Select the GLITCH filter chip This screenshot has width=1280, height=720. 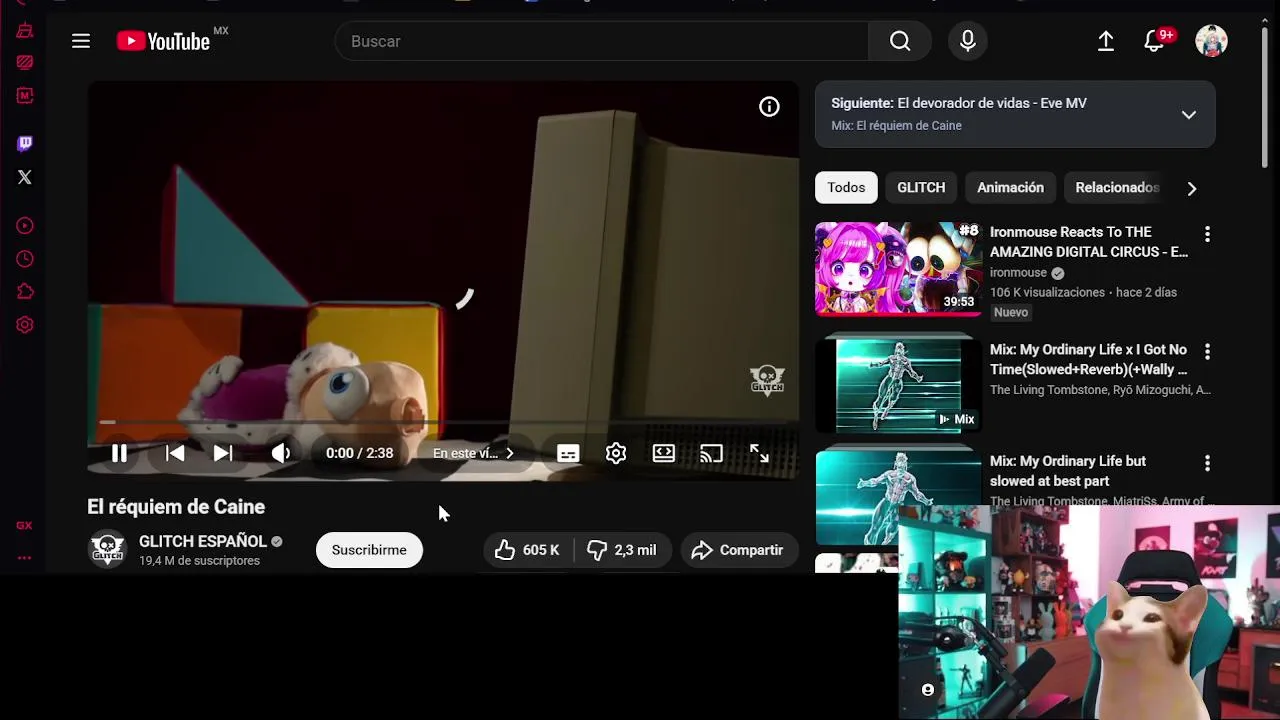921,187
